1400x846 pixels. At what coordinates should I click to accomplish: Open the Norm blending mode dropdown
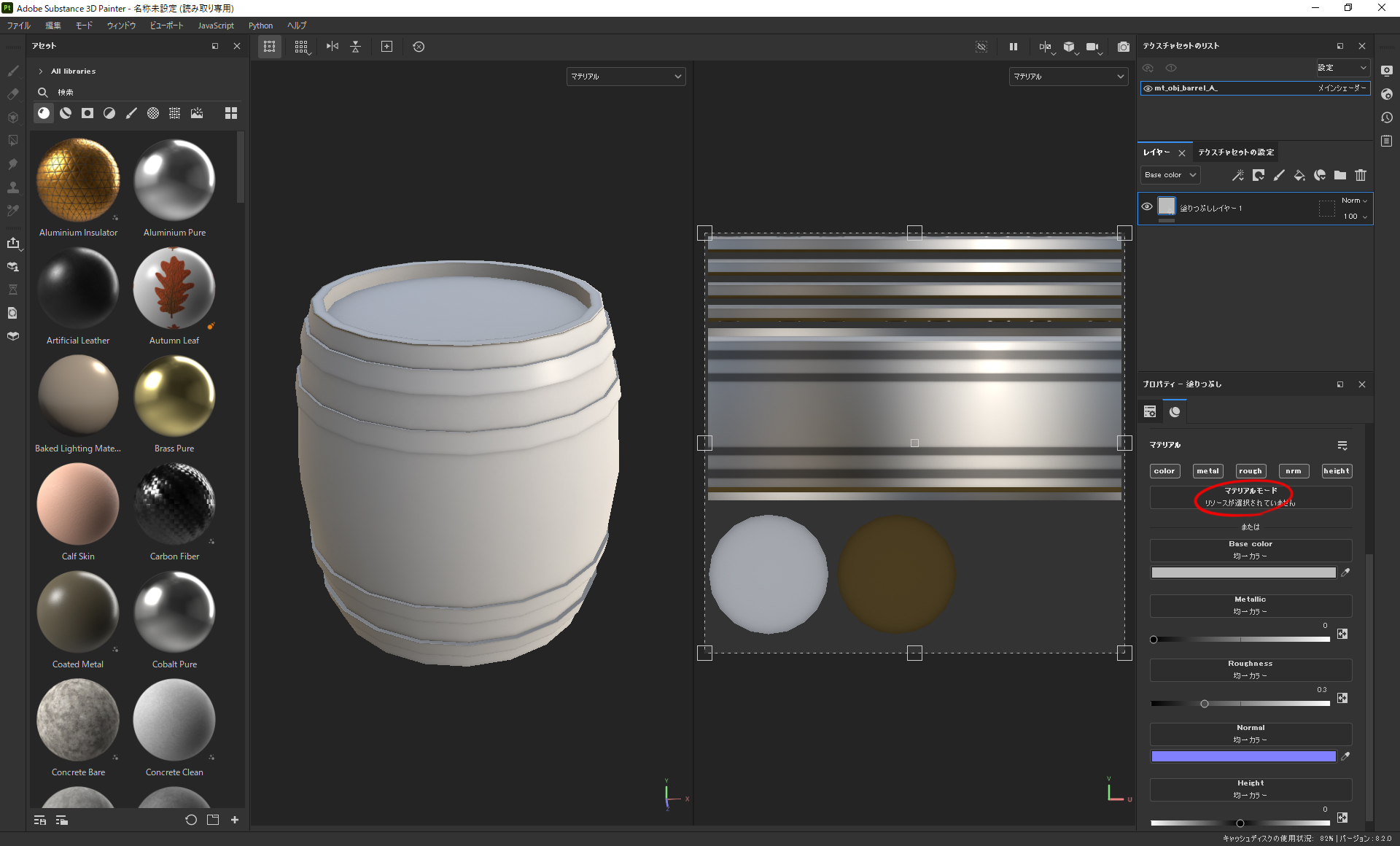pyautogui.click(x=1354, y=201)
